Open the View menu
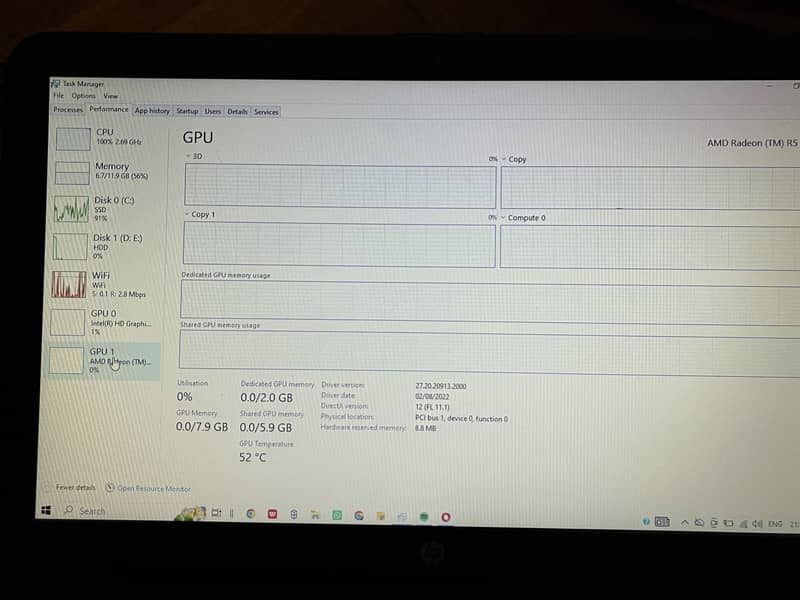Image resolution: width=800 pixels, height=600 pixels. click(110, 96)
